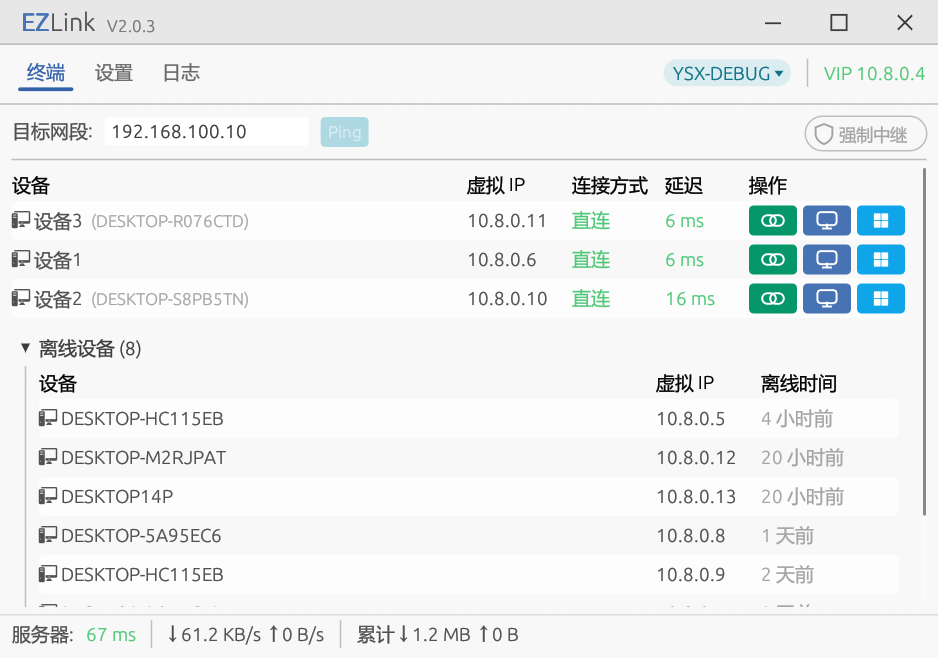Click the 累计 1.2 MB total traffic
The width and height of the screenshot is (938, 658).
tap(414, 635)
